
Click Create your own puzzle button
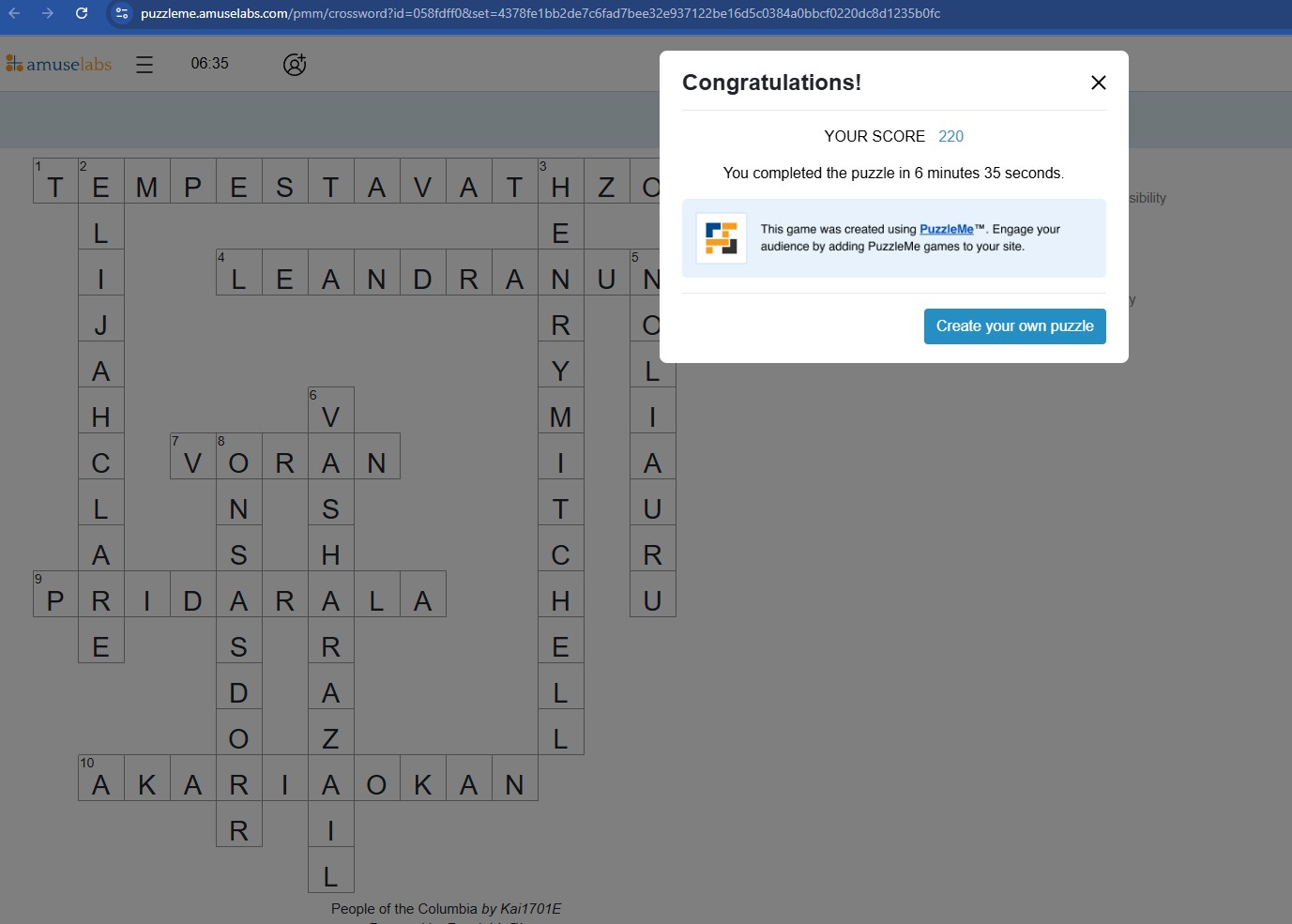point(1014,326)
